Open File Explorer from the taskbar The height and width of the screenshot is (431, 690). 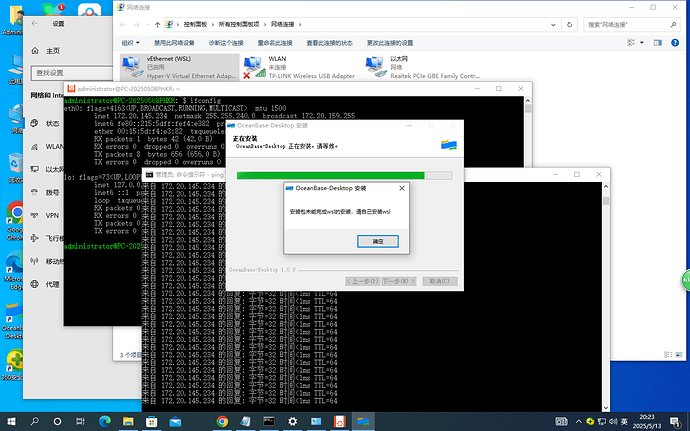pyautogui.click(x=128, y=422)
